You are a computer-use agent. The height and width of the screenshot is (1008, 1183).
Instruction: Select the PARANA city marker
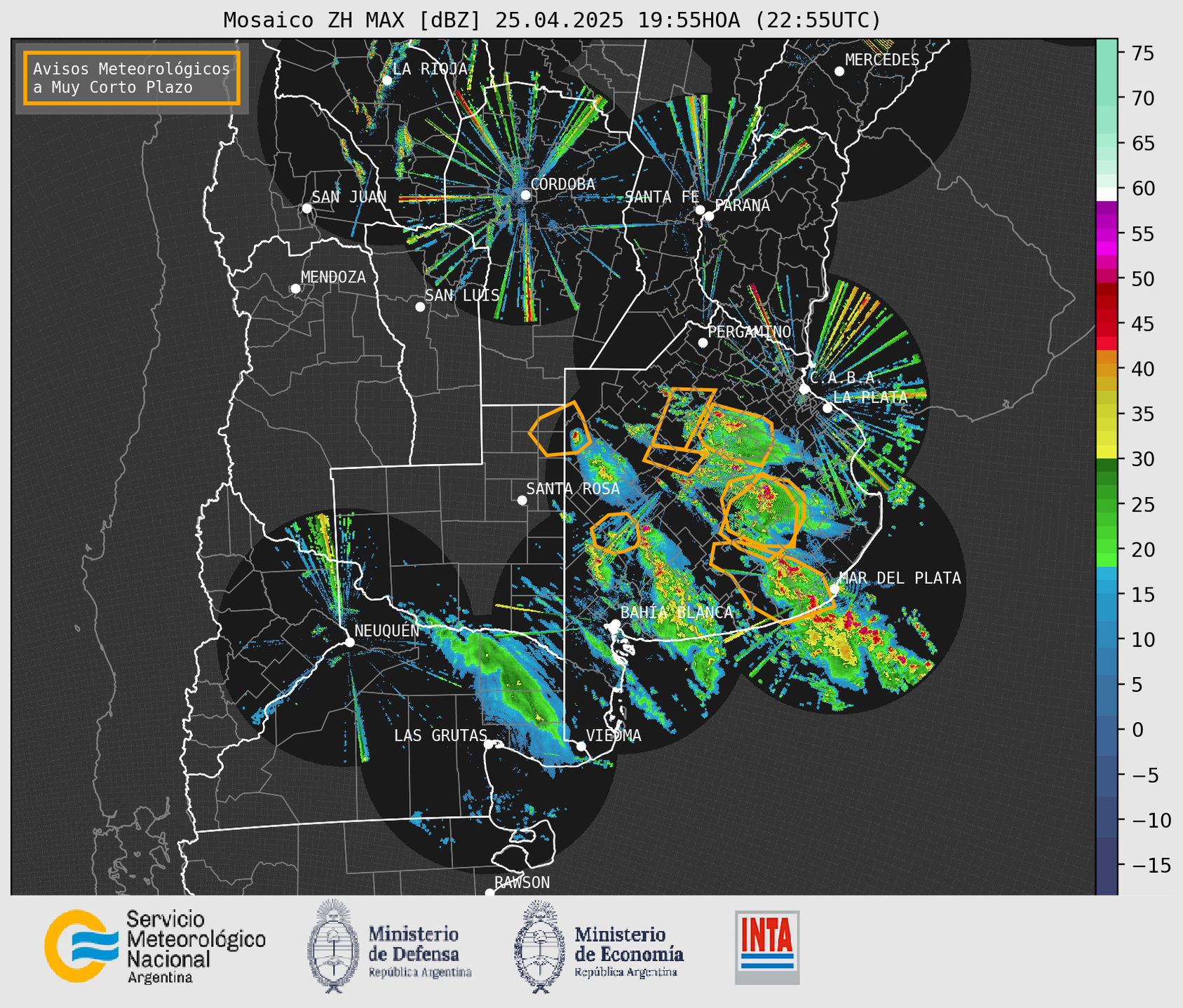pos(709,216)
